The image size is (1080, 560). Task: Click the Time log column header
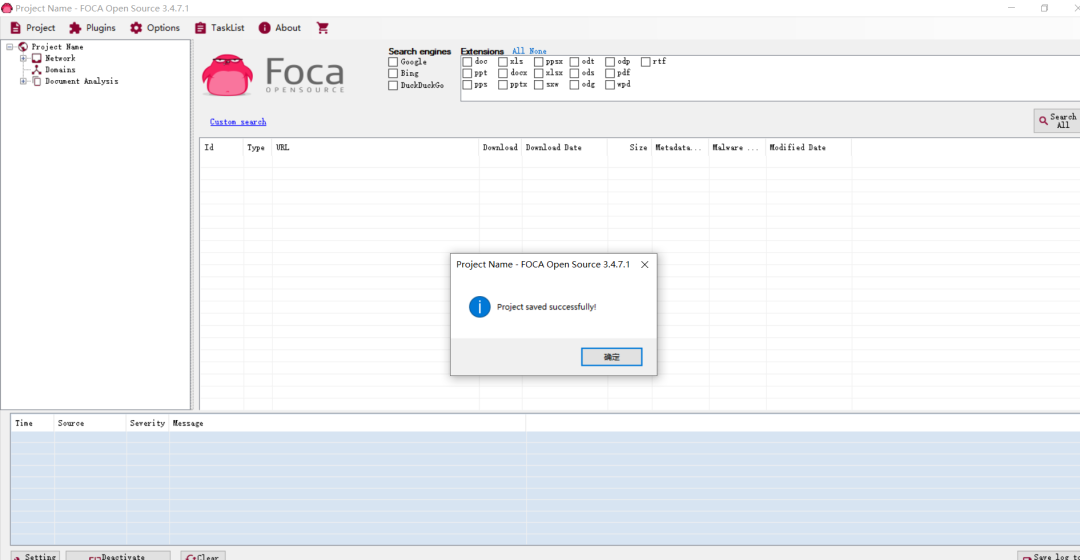click(x=32, y=424)
